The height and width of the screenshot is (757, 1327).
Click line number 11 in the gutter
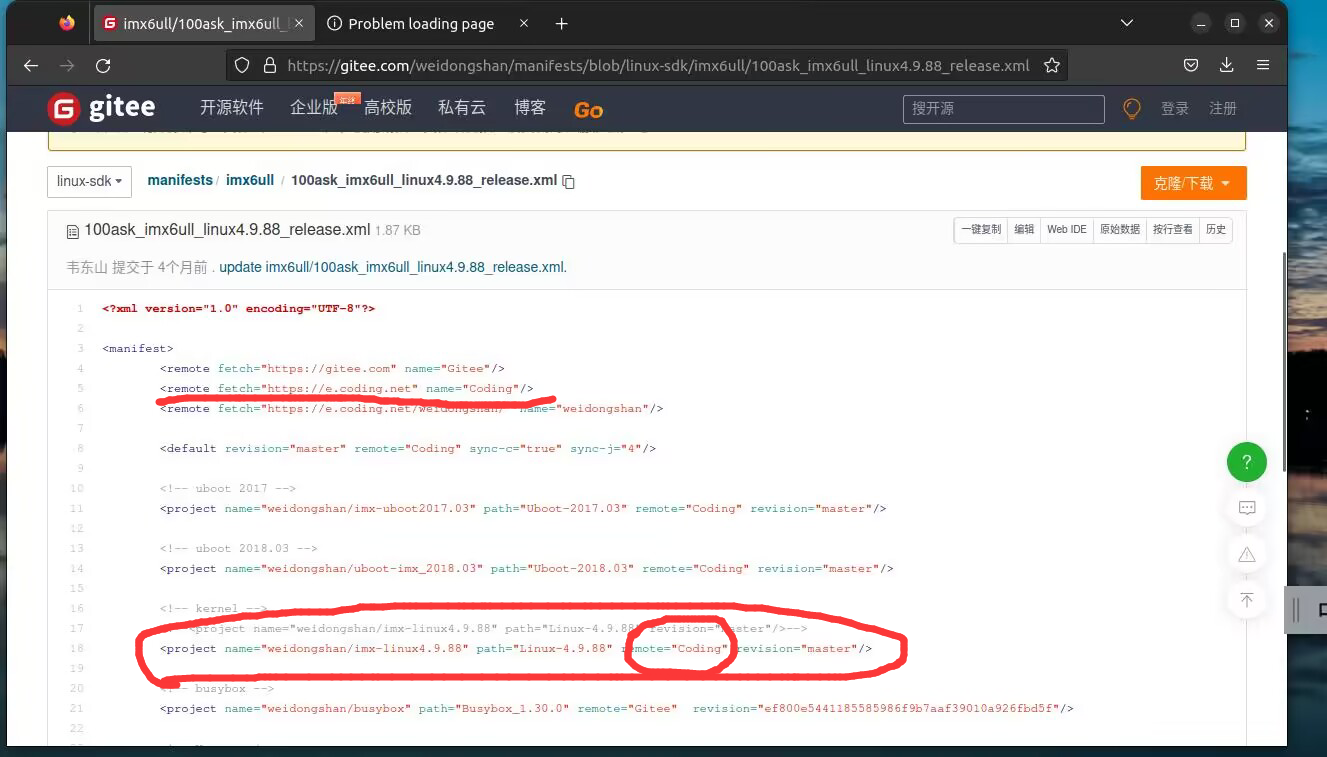[x=78, y=508]
